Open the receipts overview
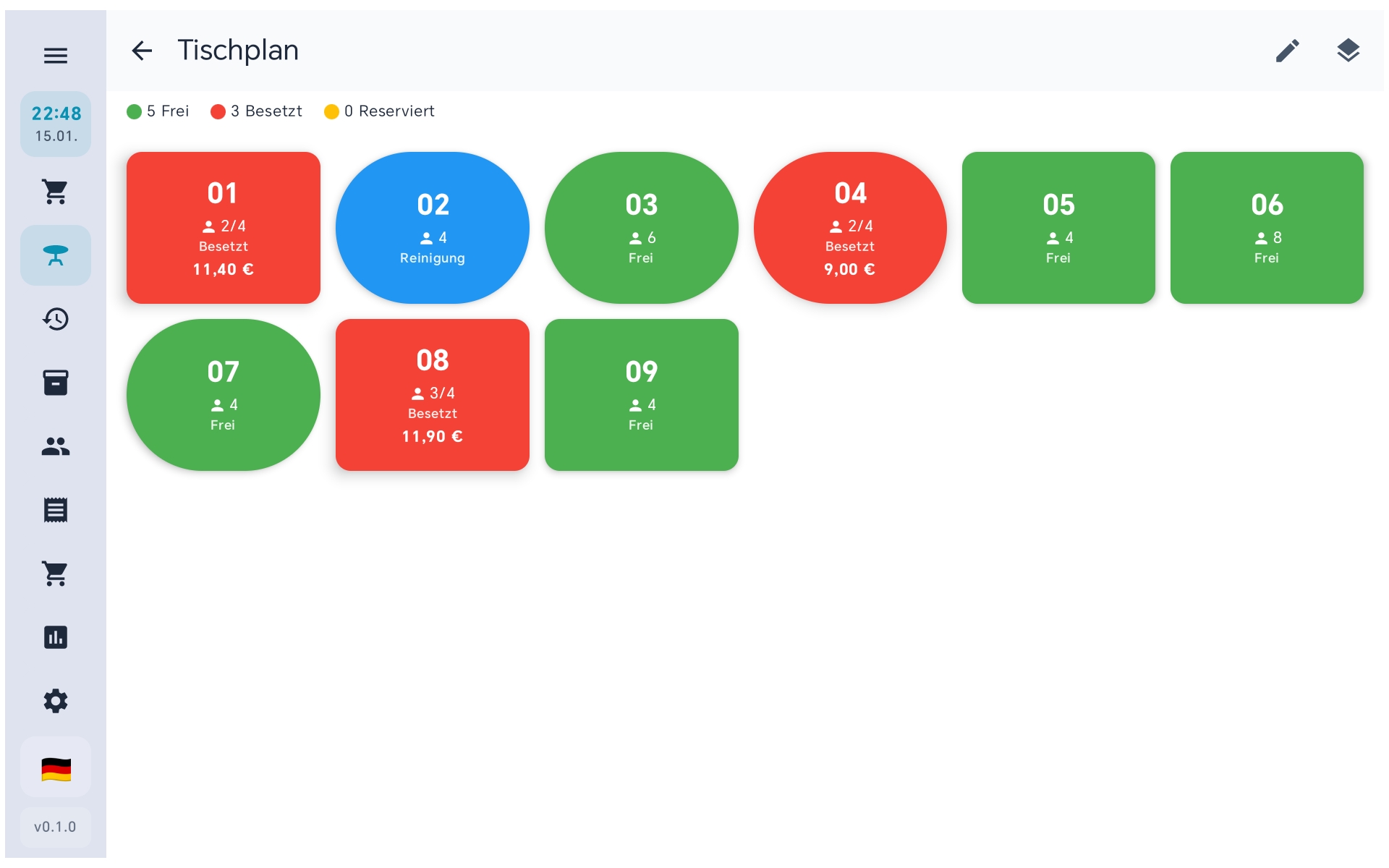Screen dimensions: 1389x868 pyautogui.click(x=56, y=510)
